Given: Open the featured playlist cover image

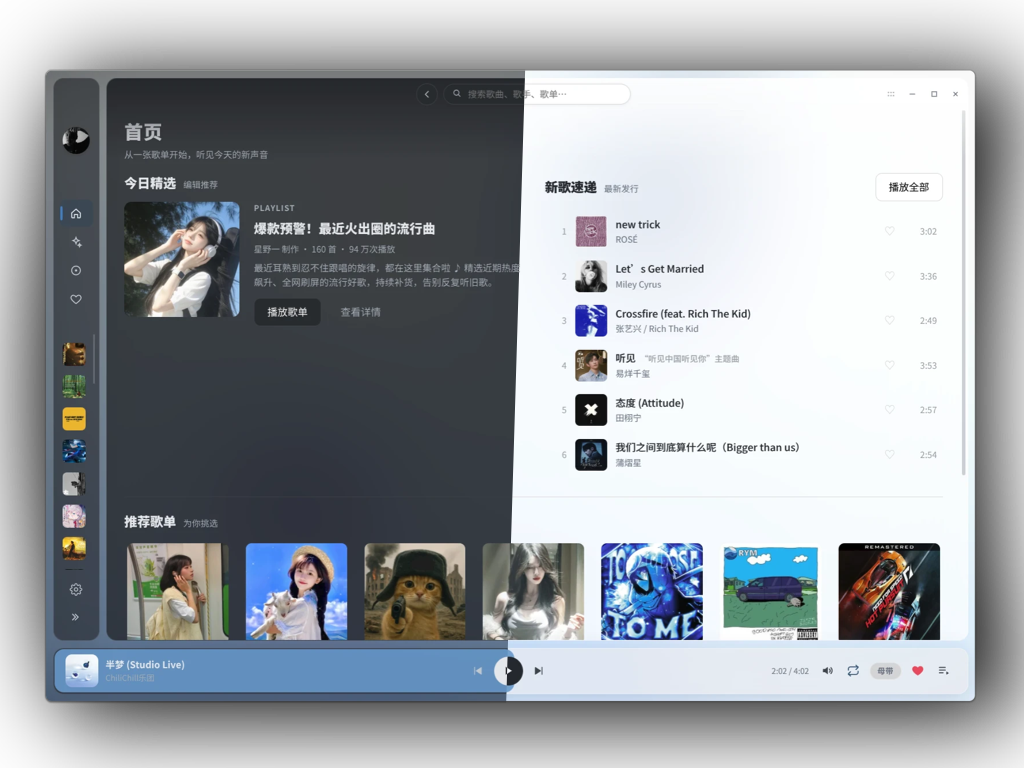Looking at the screenshot, I should pos(182,259).
